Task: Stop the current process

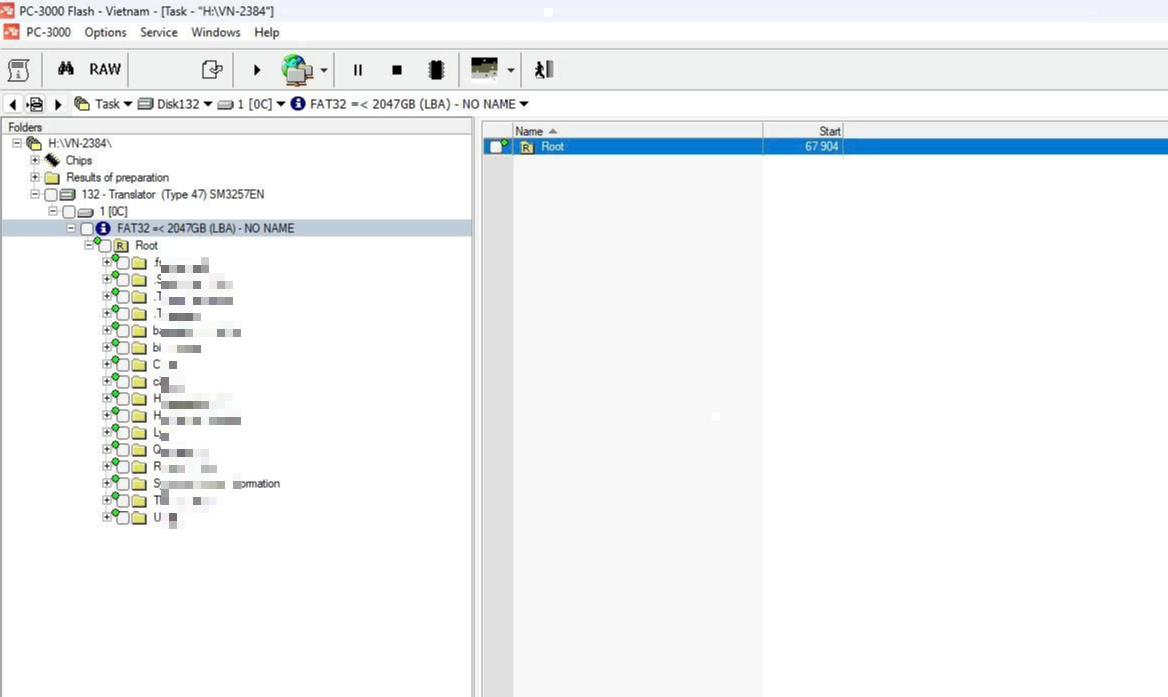Action: tap(397, 70)
